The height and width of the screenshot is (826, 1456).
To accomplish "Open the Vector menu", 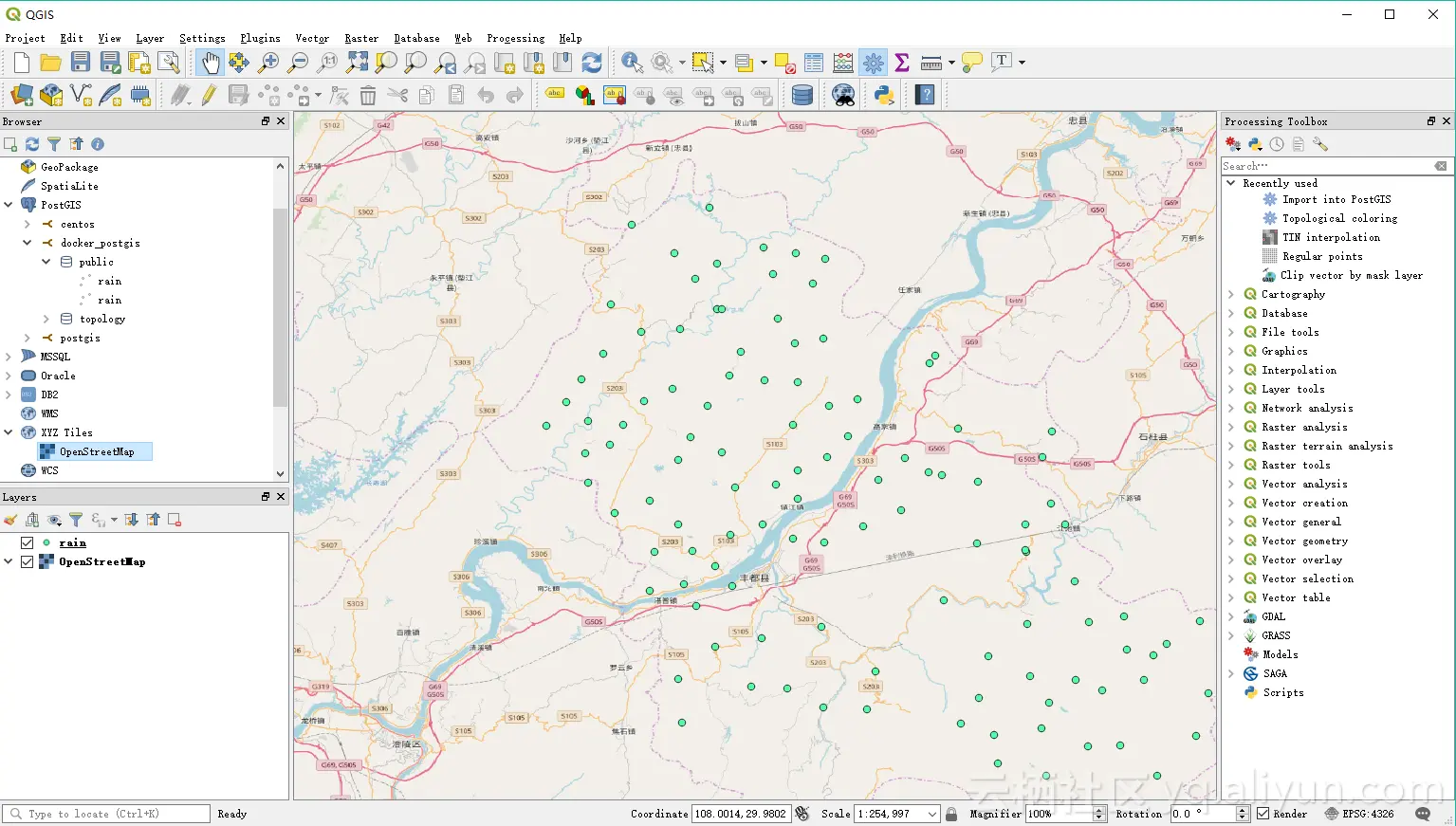I will (312, 39).
